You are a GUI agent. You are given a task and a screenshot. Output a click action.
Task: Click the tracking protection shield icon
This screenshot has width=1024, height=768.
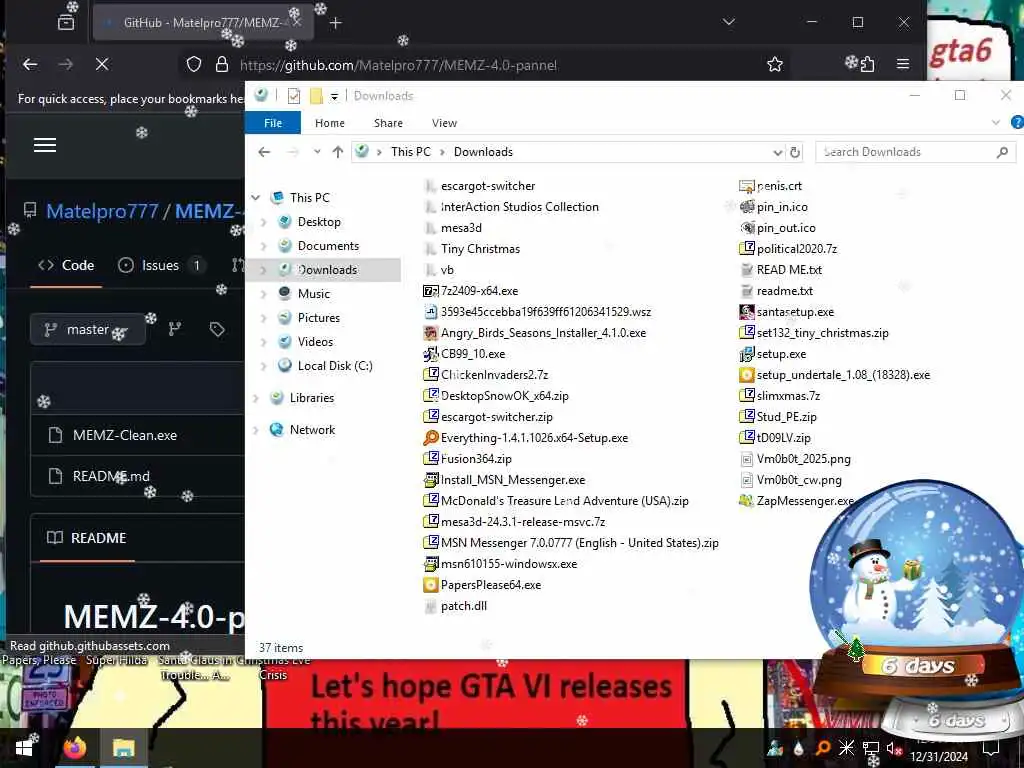coord(194,64)
